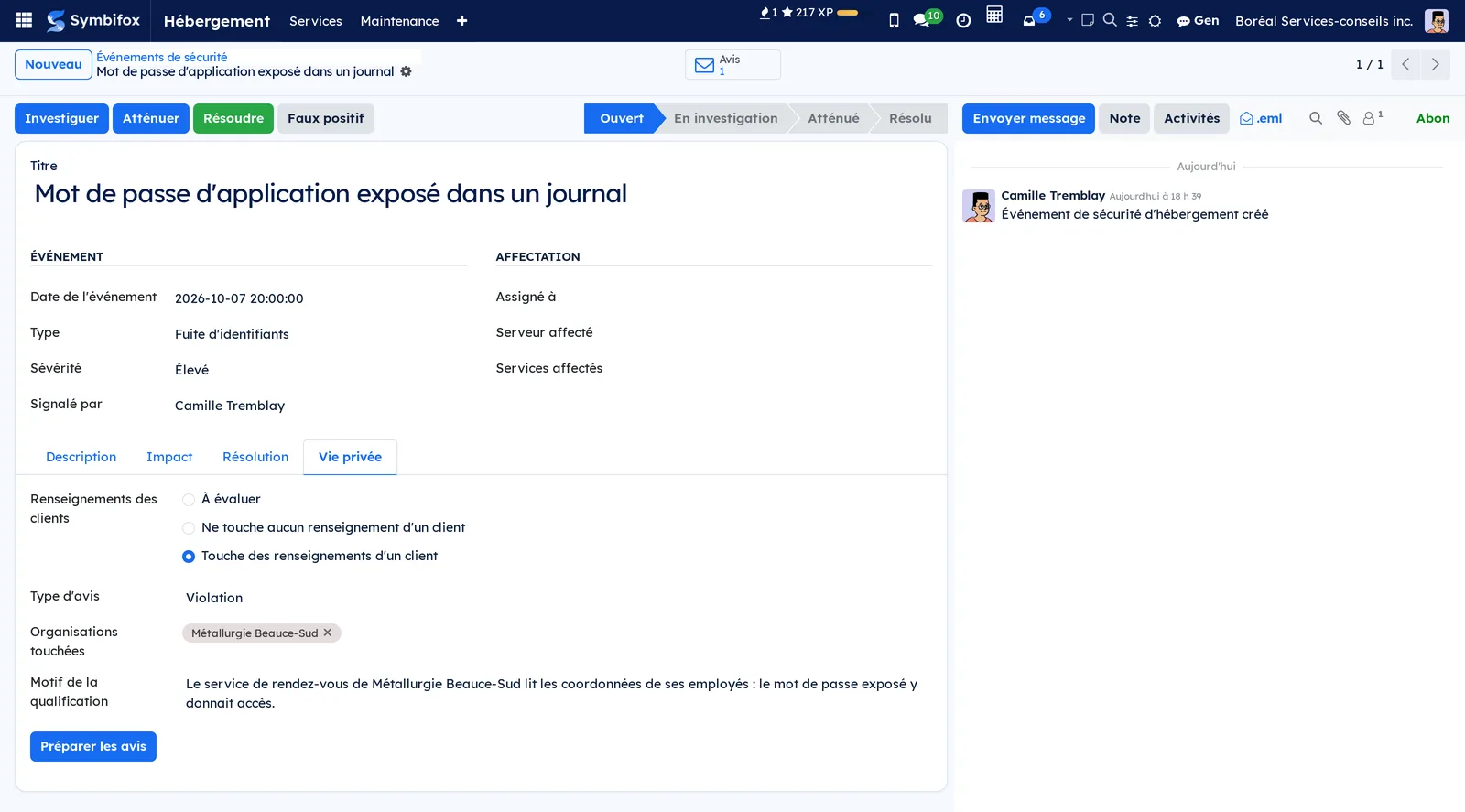The height and width of the screenshot is (812, 1465).
Task: Open the apps grid menu
Action: pyautogui.click(x=25, y=20)
